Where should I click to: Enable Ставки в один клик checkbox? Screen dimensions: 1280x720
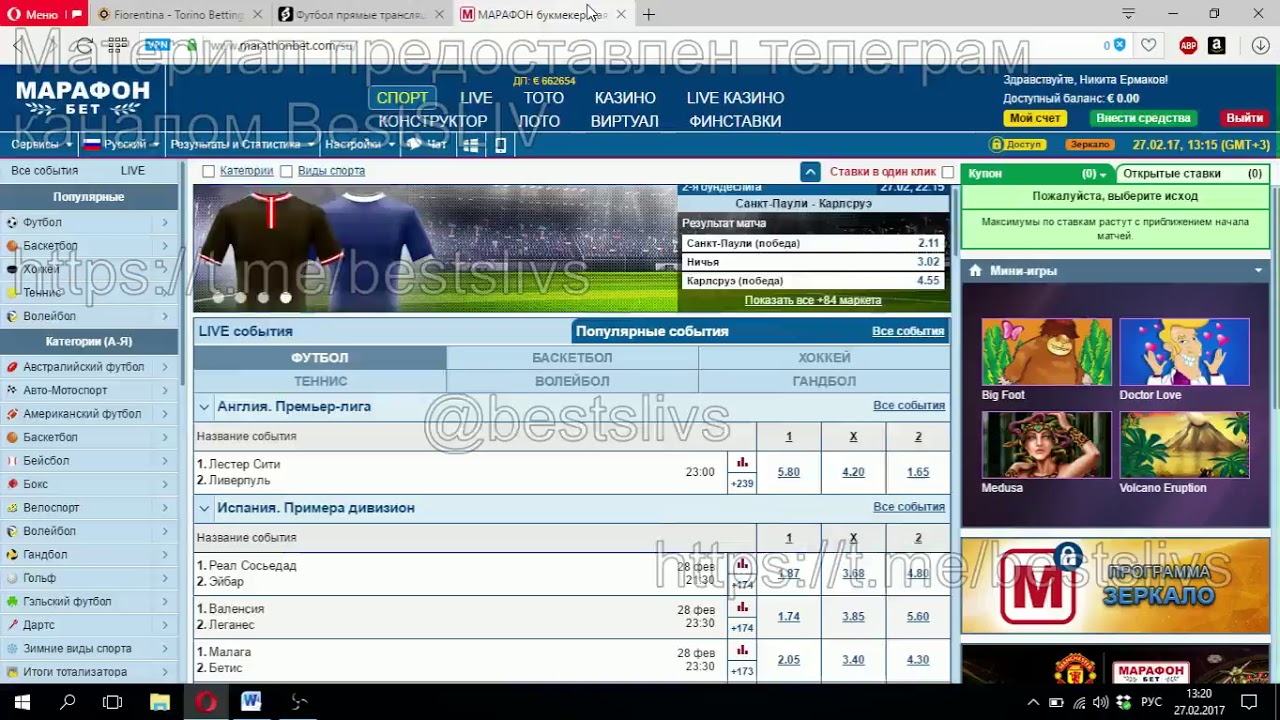point(947,172)
